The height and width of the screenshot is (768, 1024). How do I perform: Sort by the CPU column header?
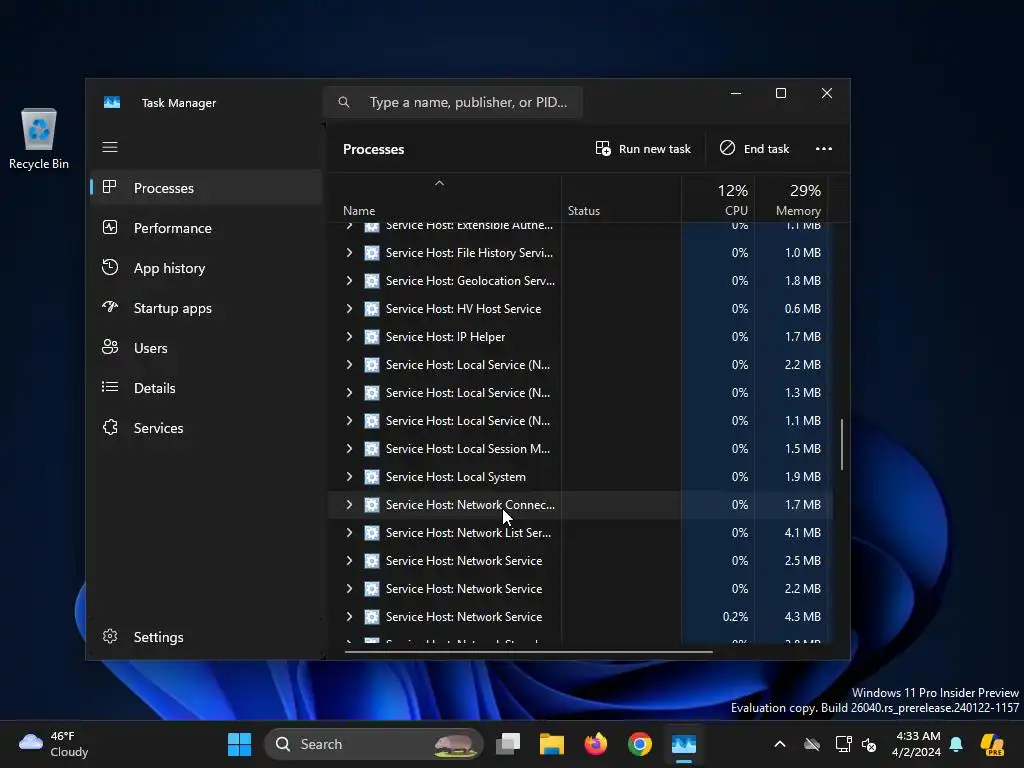[x=718, y=200]
